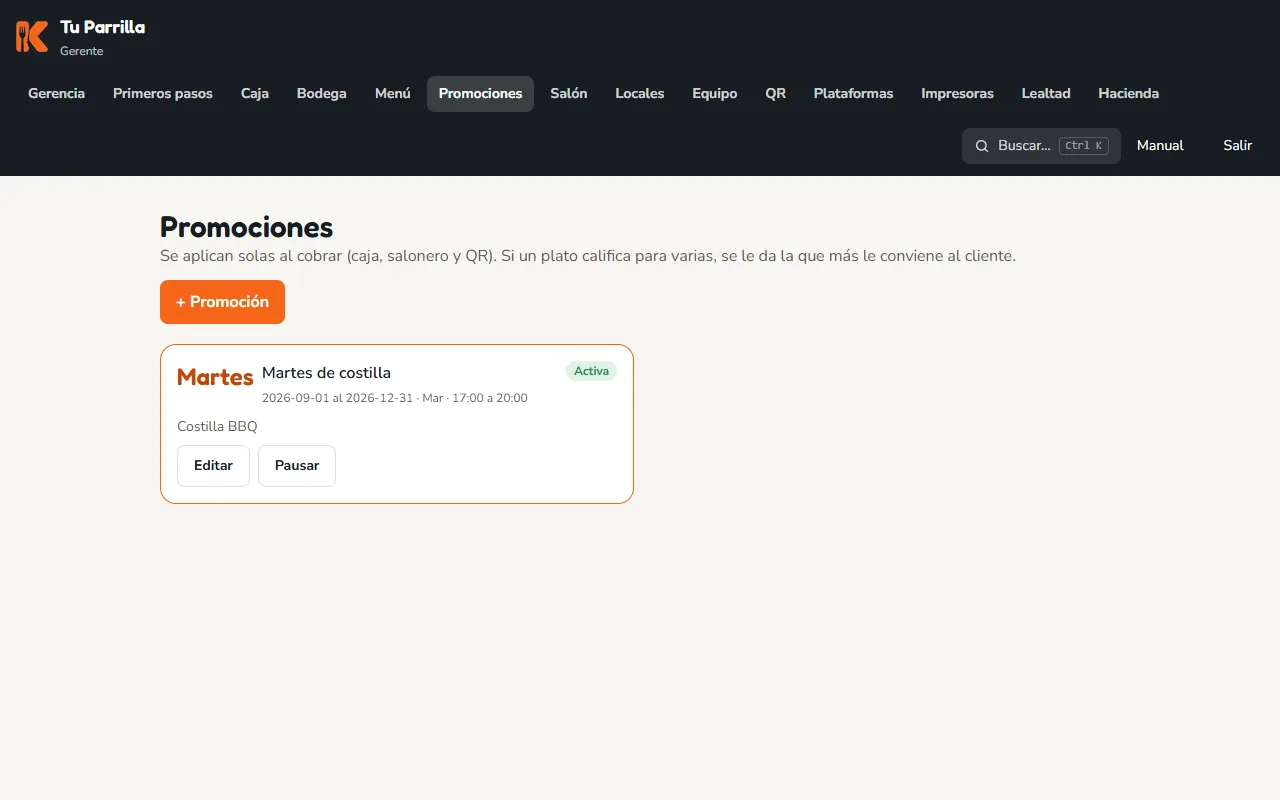Focus the Buscar search field
Screen dimensions: 1280x800
point(1041,146)
